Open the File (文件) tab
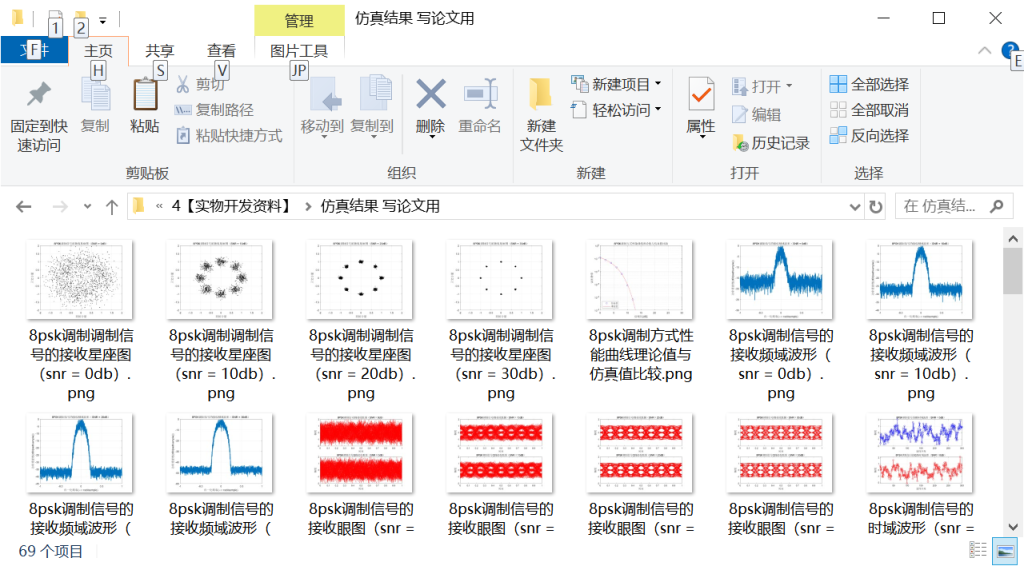Image resolution: width=1024 pixels, height=566 pixels. click(34, 50)
